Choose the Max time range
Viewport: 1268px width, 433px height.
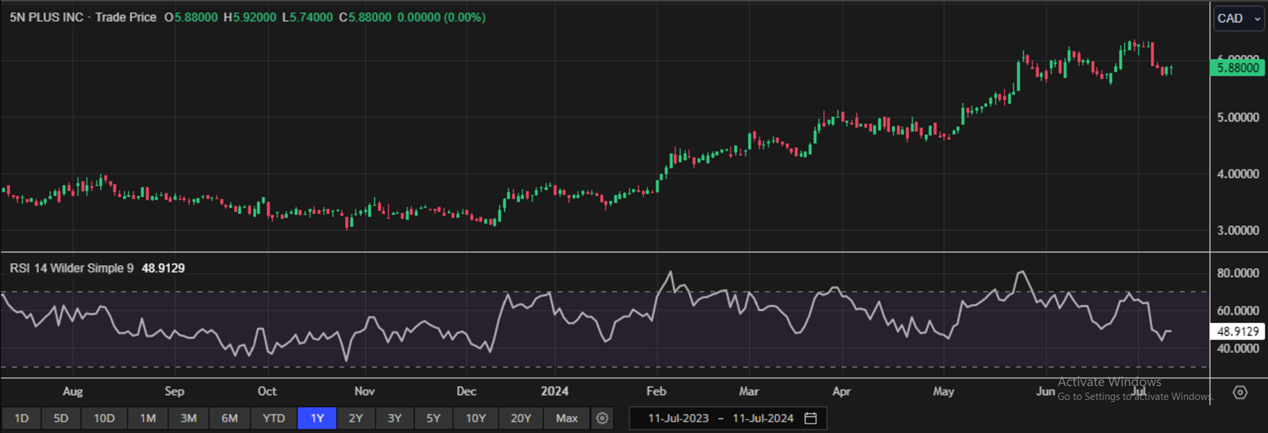566,418
